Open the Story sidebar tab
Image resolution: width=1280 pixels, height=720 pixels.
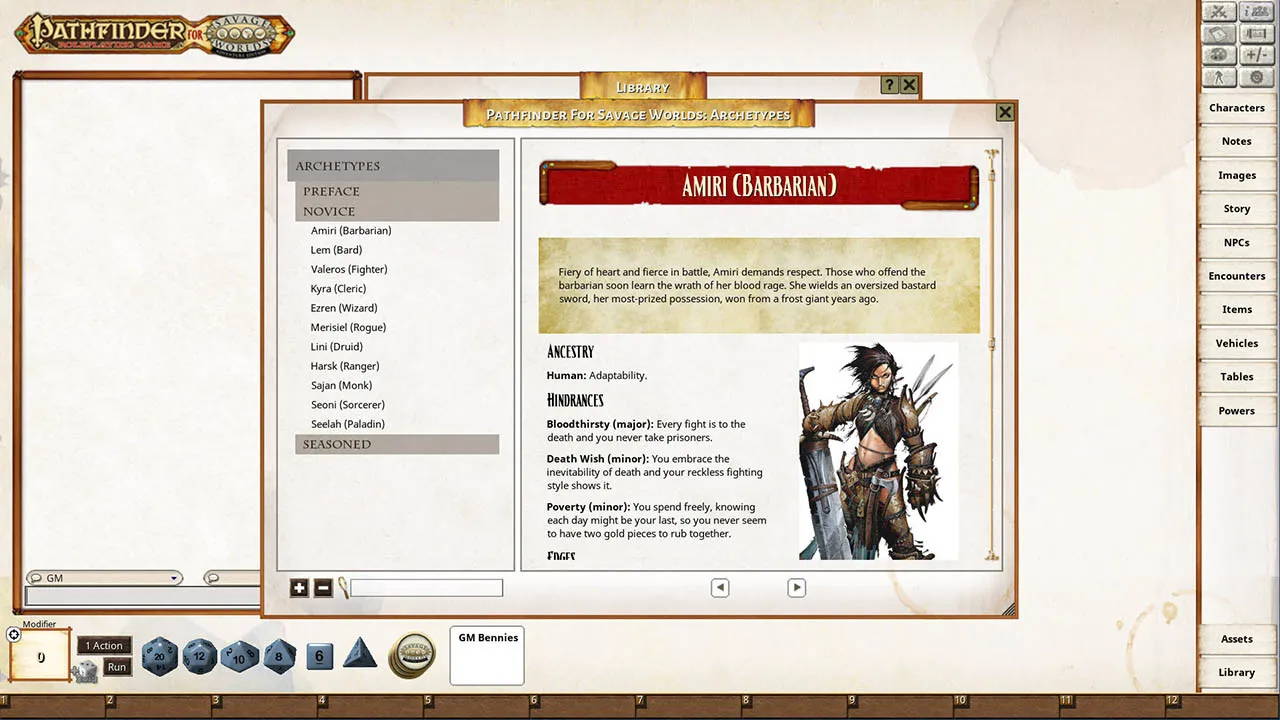1237,209
